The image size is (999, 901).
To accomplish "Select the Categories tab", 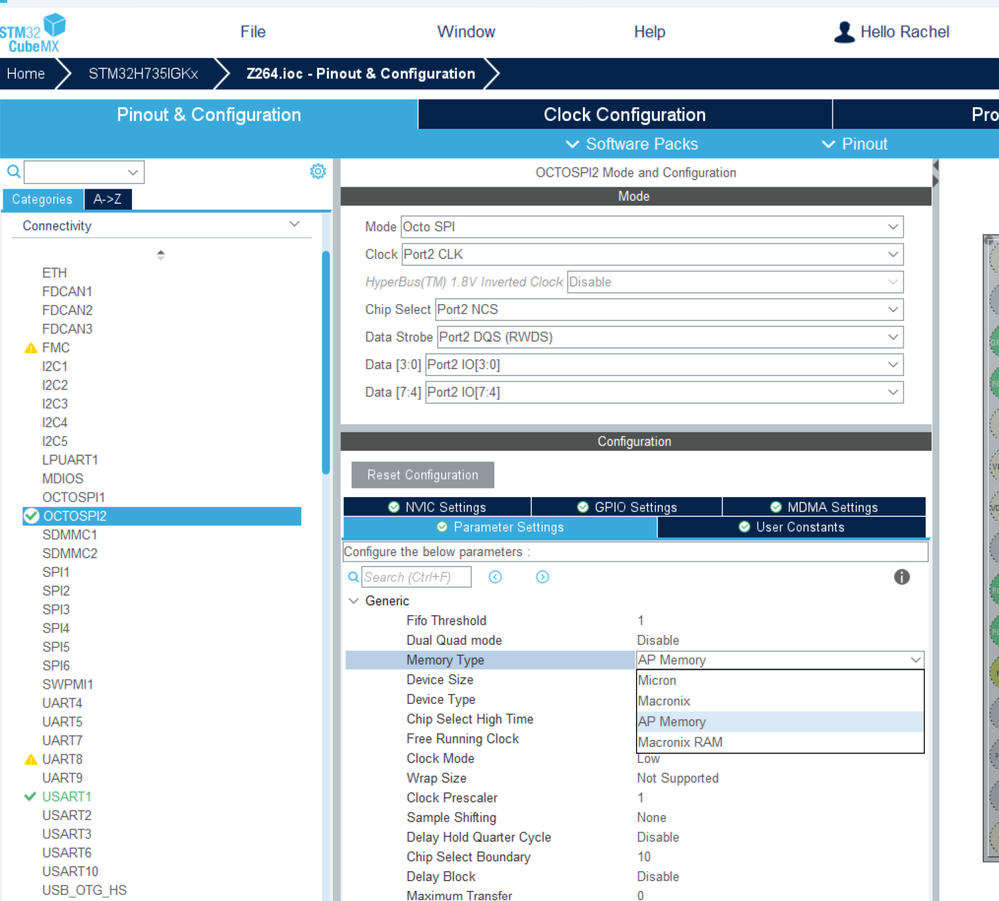I will point(43,199).
